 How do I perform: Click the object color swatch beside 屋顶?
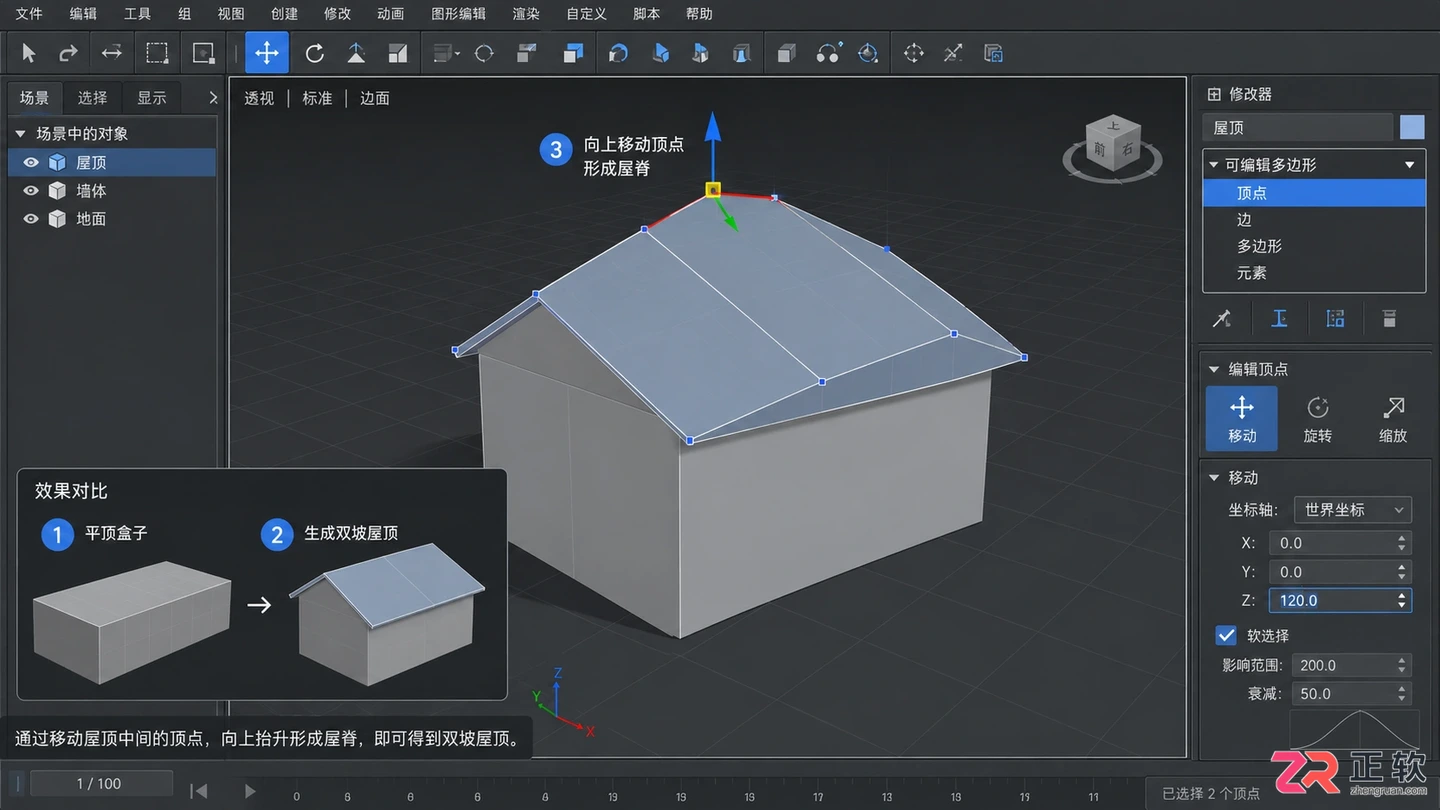(1412, 127)
